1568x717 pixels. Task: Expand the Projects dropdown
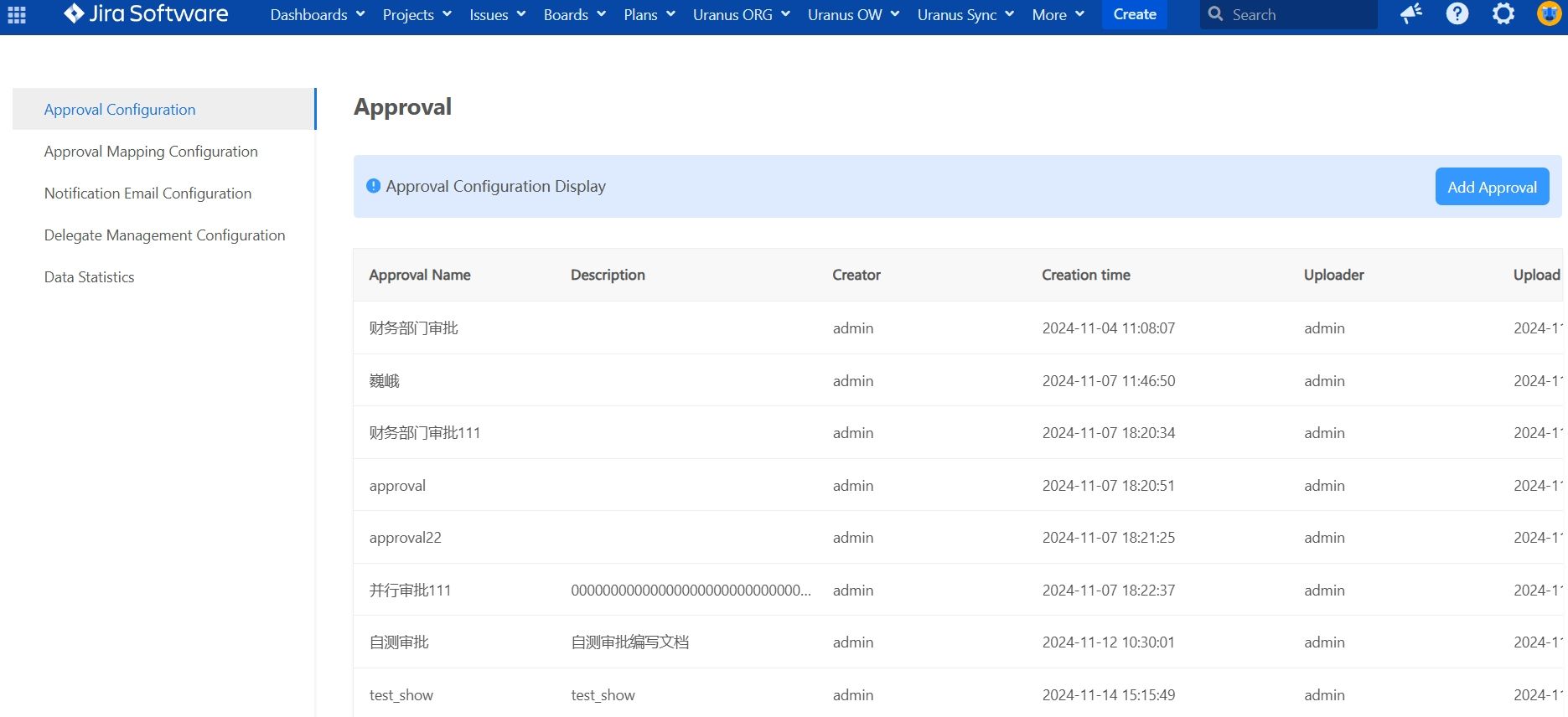pyautogui.click(x=417, y=14)
